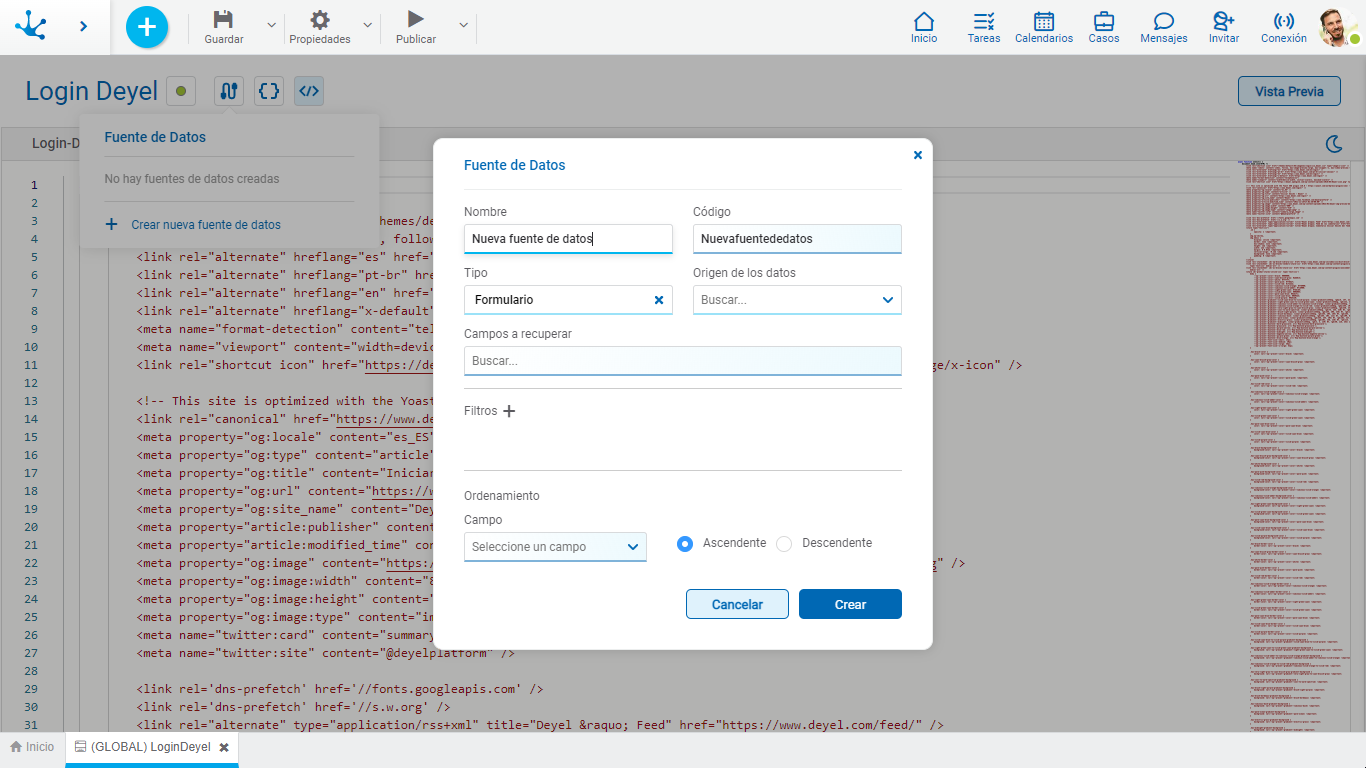Click the Código input field
1366x768 pixels.
tap(797, 239)
